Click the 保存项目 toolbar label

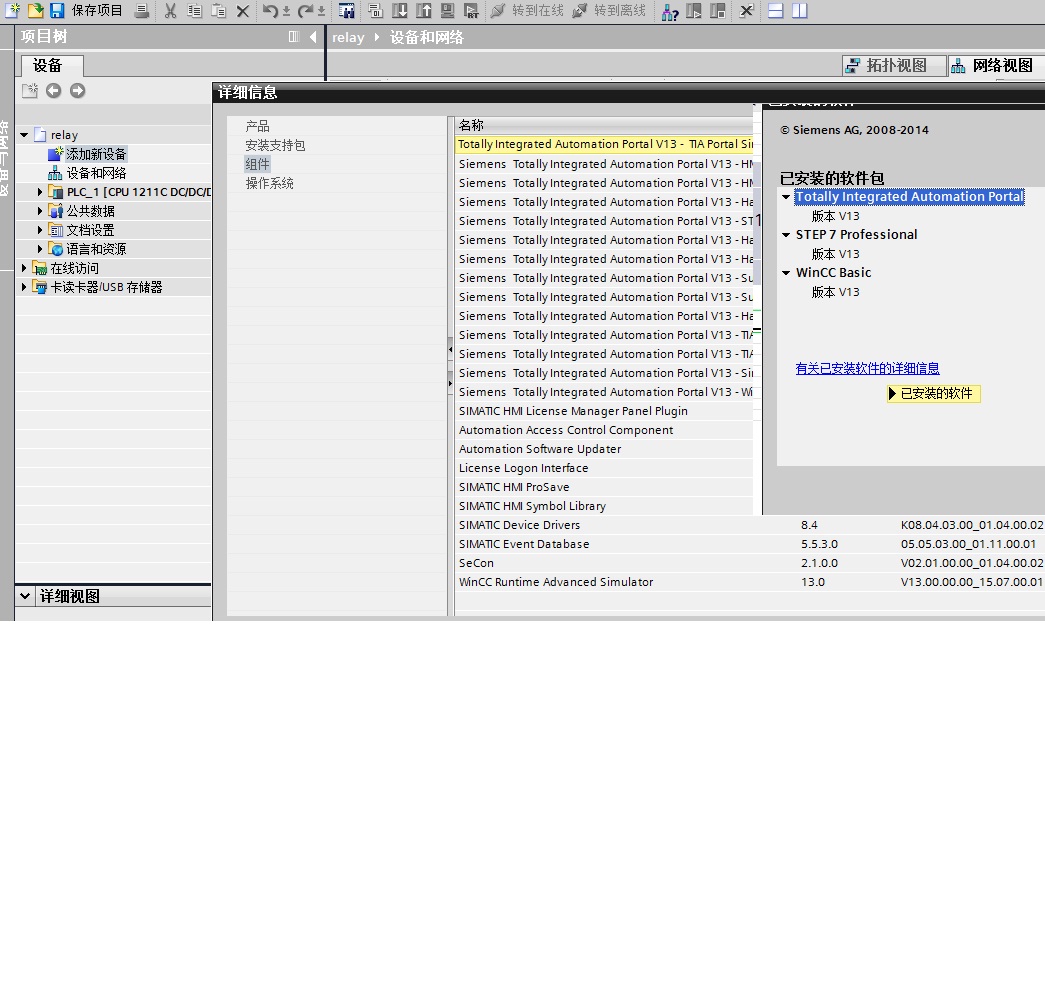coord(97,11)
